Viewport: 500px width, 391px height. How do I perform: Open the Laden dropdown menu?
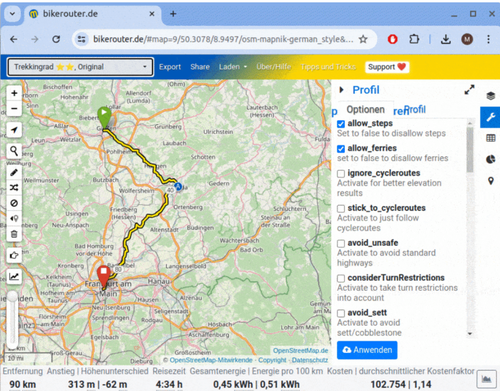[x=233, y=67]
